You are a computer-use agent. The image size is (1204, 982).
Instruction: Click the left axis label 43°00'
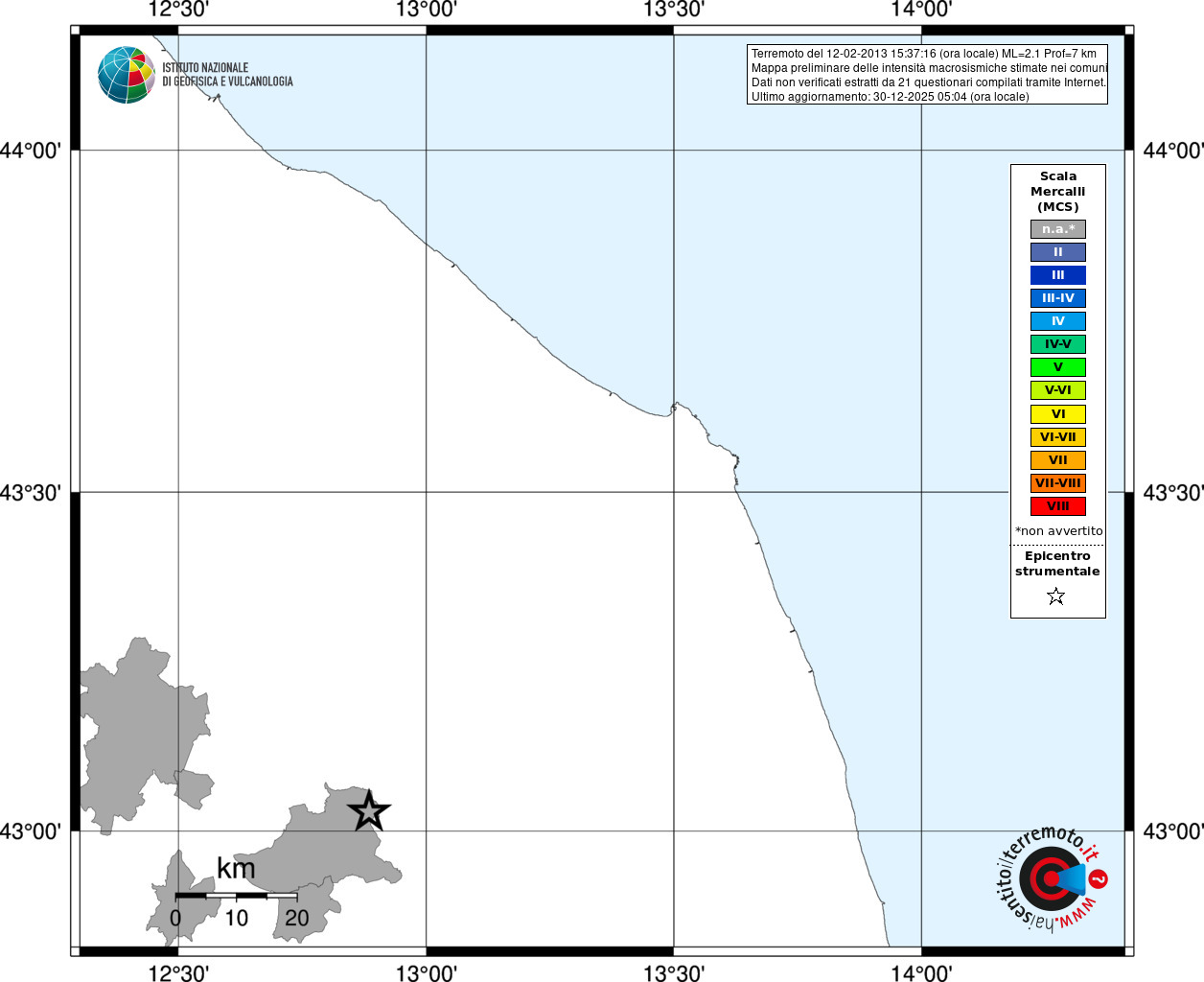pyautogui.click(x=31, y=831)
